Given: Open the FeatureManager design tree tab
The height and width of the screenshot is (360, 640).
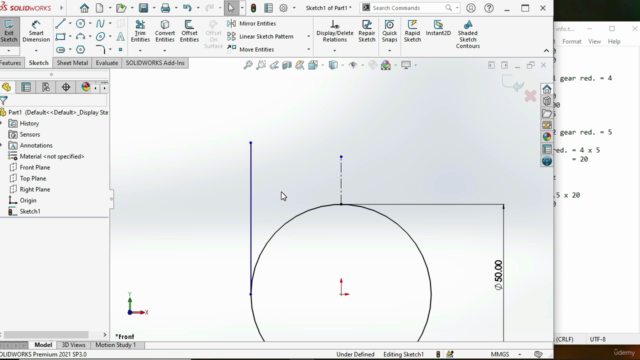Looking at the screenshot, I should click(x=6, y=87).
